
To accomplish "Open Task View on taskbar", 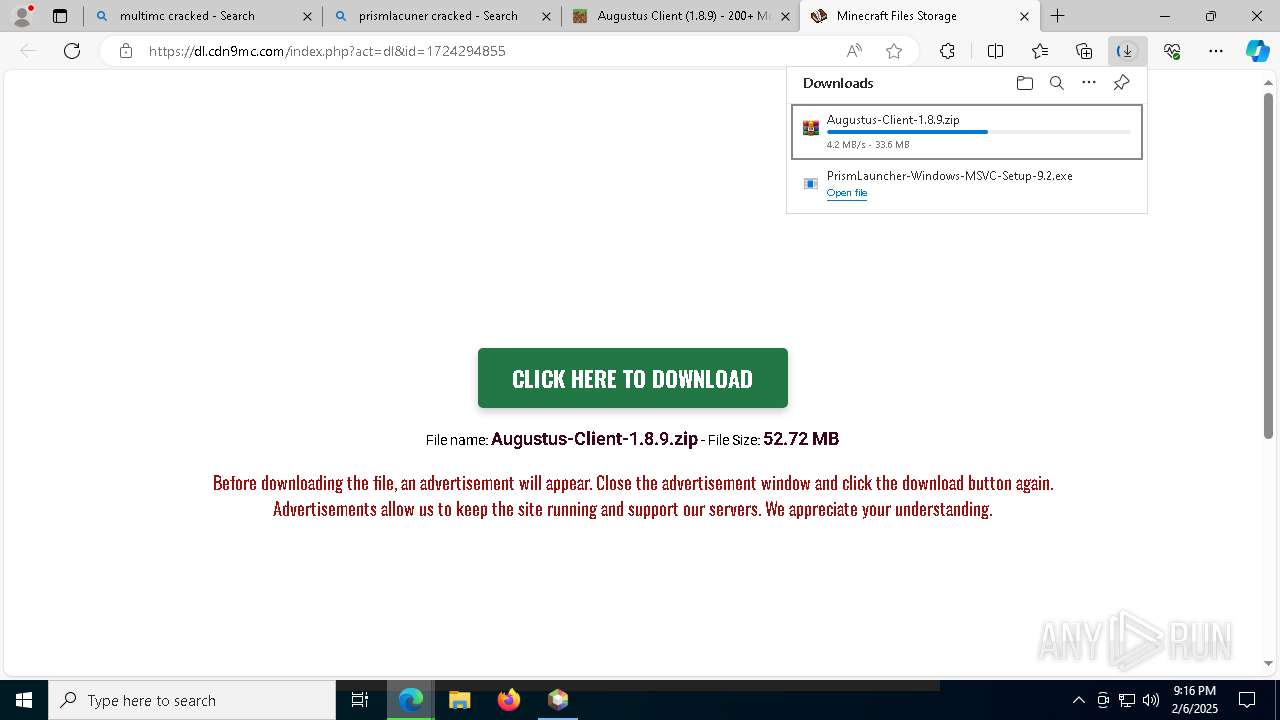I will pyautogui.click(x=360, y=700).
